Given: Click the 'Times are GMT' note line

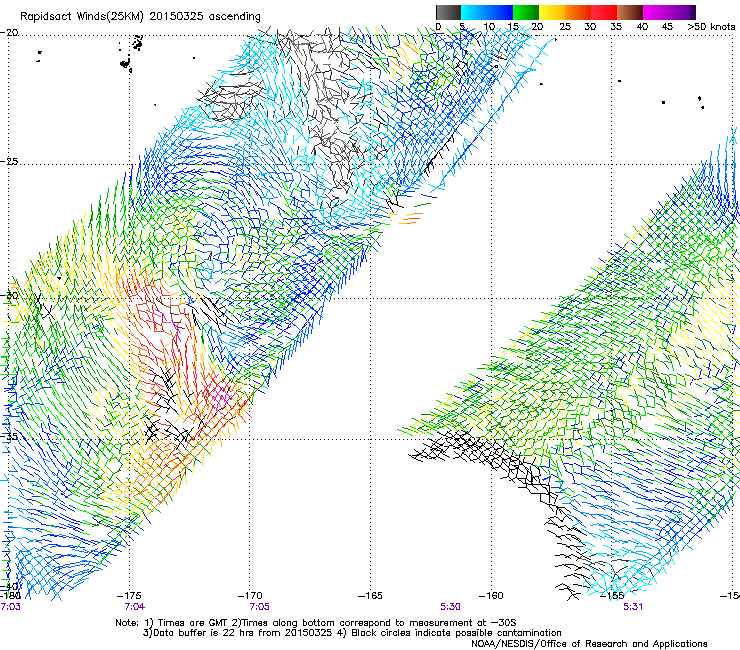Looking at the screenshot, I should 316,623.
